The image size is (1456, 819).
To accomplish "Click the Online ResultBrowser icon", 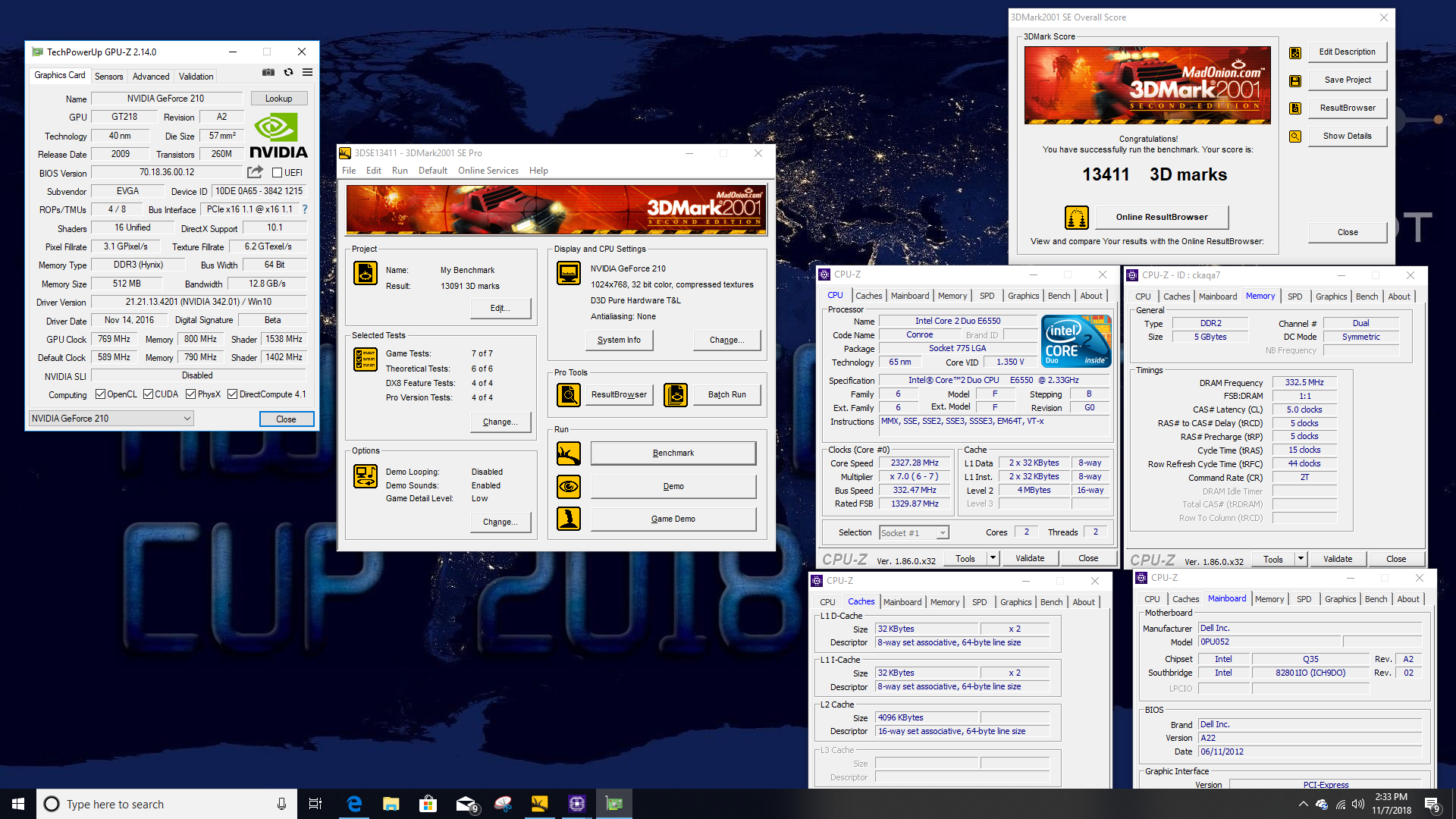I will 1077,218.
